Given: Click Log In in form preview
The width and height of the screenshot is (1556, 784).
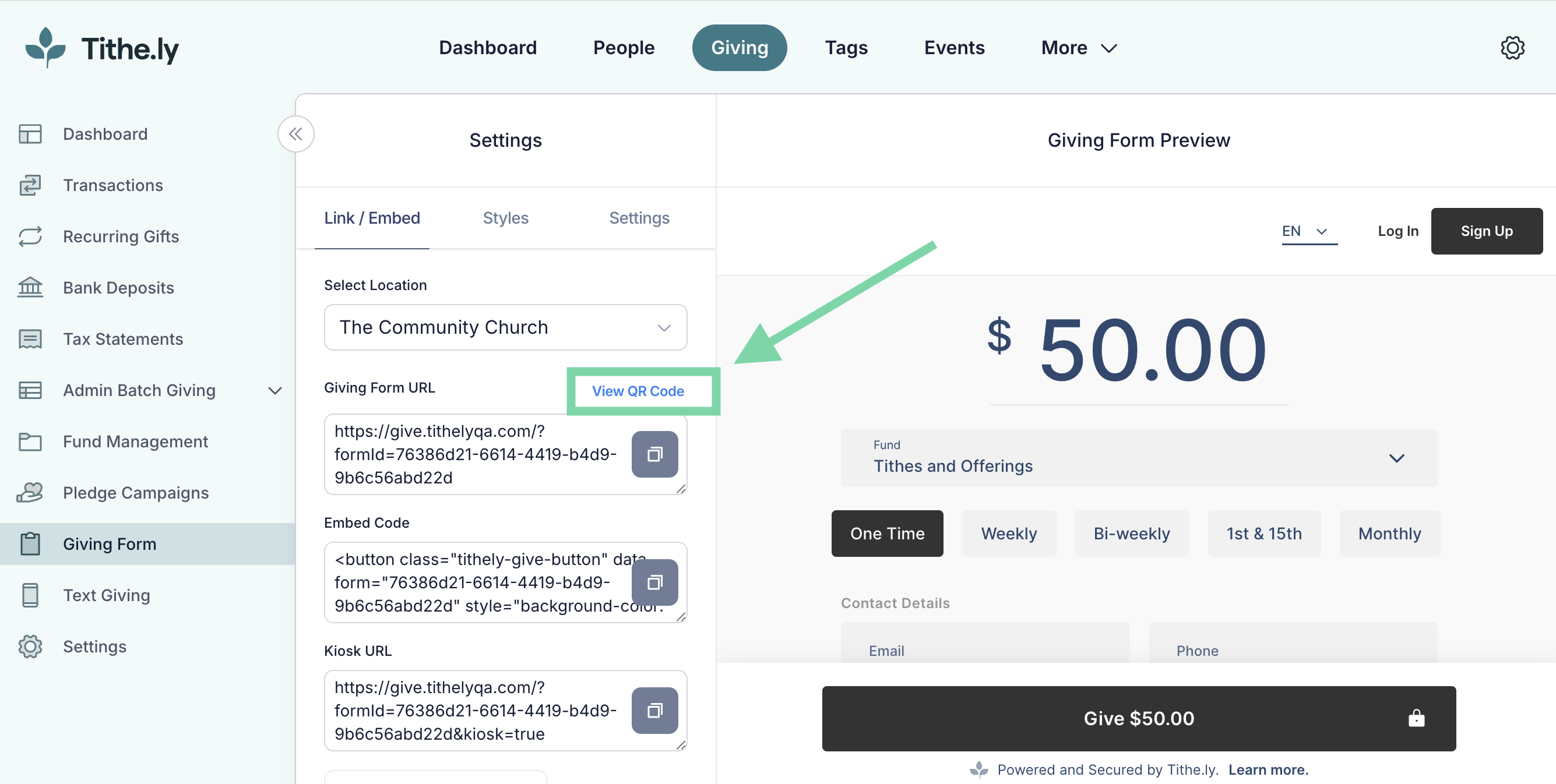Looking at the screenshot, I should coord(1397,231).
